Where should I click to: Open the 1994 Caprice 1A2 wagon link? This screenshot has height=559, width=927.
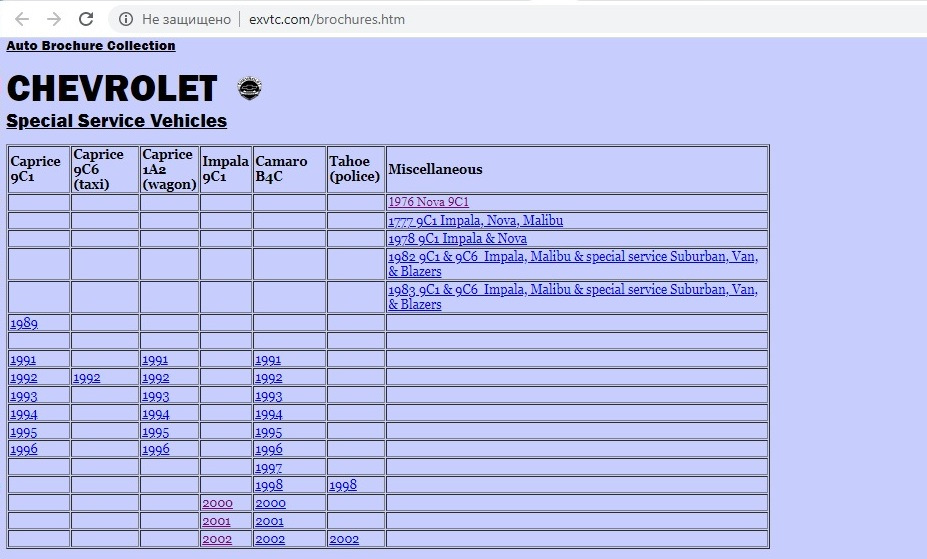pyautogui.click(x=155, y=414)
